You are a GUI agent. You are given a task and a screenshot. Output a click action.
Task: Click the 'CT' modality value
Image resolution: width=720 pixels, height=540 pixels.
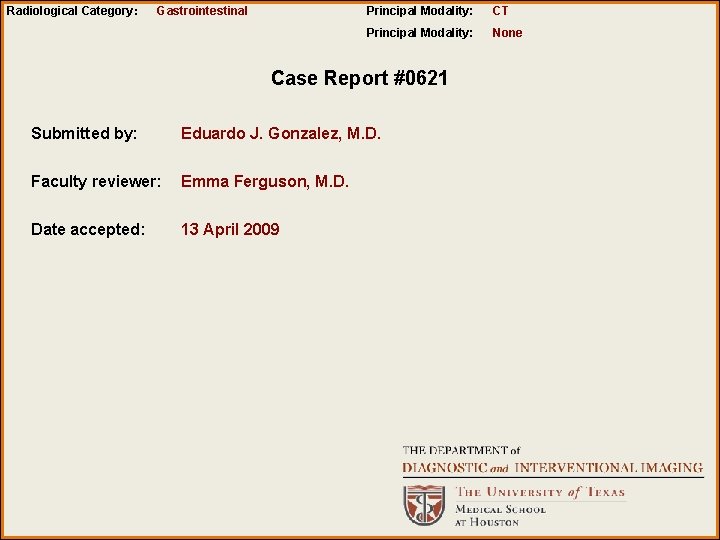(500, 11)
